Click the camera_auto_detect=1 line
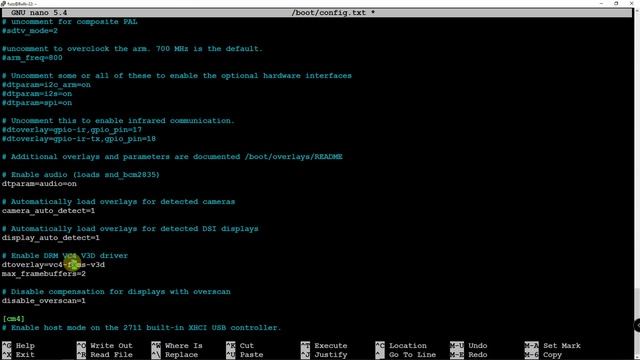This screenshot has width=640, height=360. [x=49, y=211]
